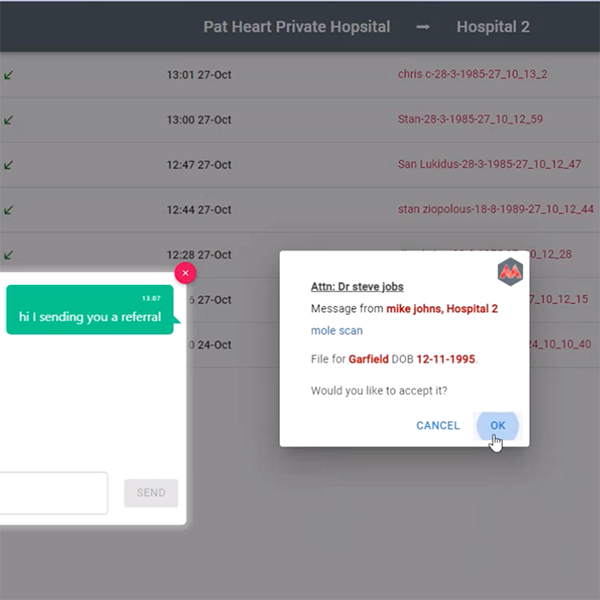This screenshot has height=600, width=600.
Task: Click the Hospital 2 header label
Action: [493, 27]
